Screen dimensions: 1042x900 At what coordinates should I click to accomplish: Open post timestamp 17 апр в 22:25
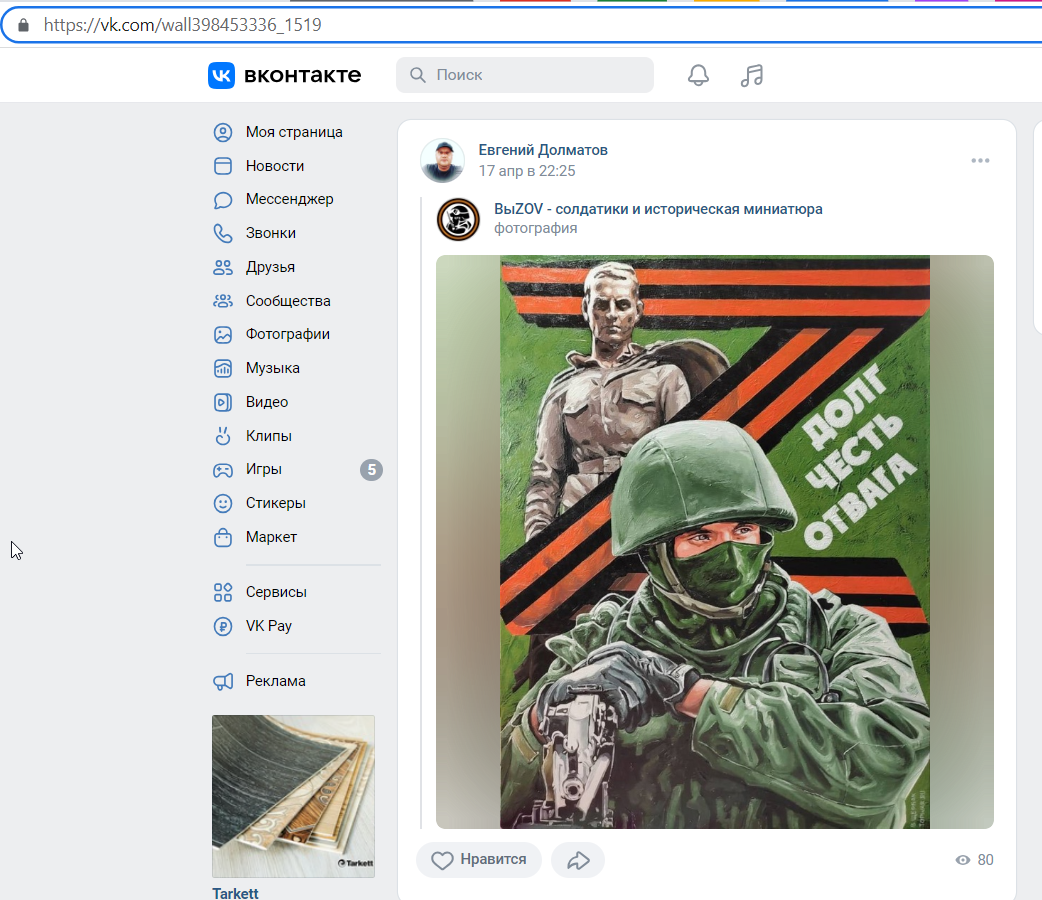[527, 171]
